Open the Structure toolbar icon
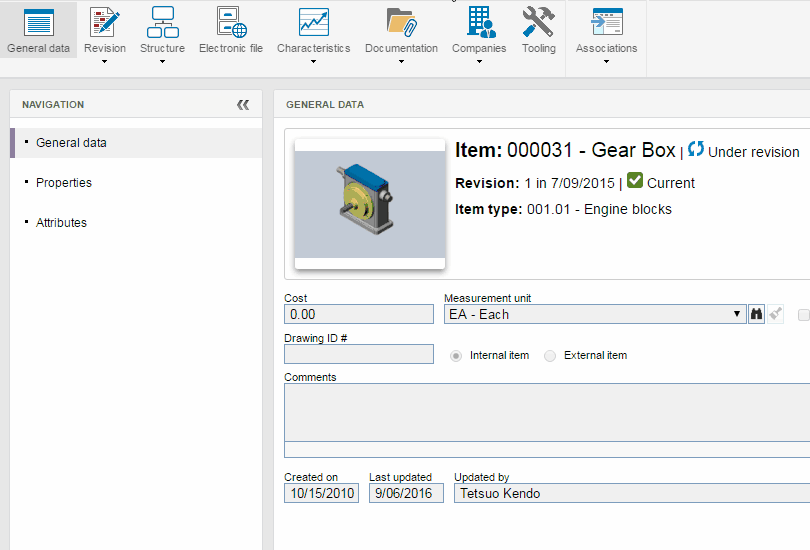 [x=163, y=23]
